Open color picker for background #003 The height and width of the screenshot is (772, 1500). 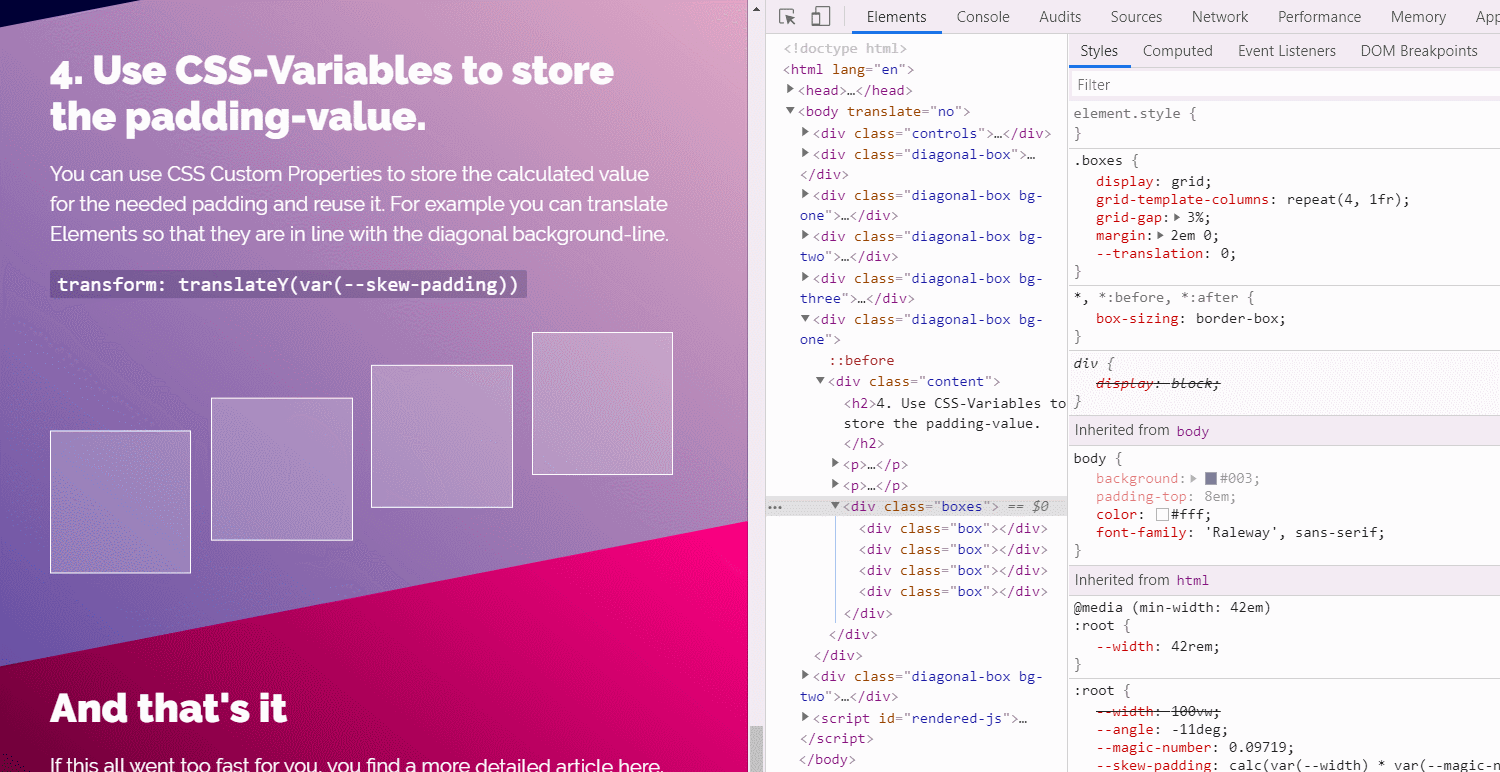[x=1211, y=479]
